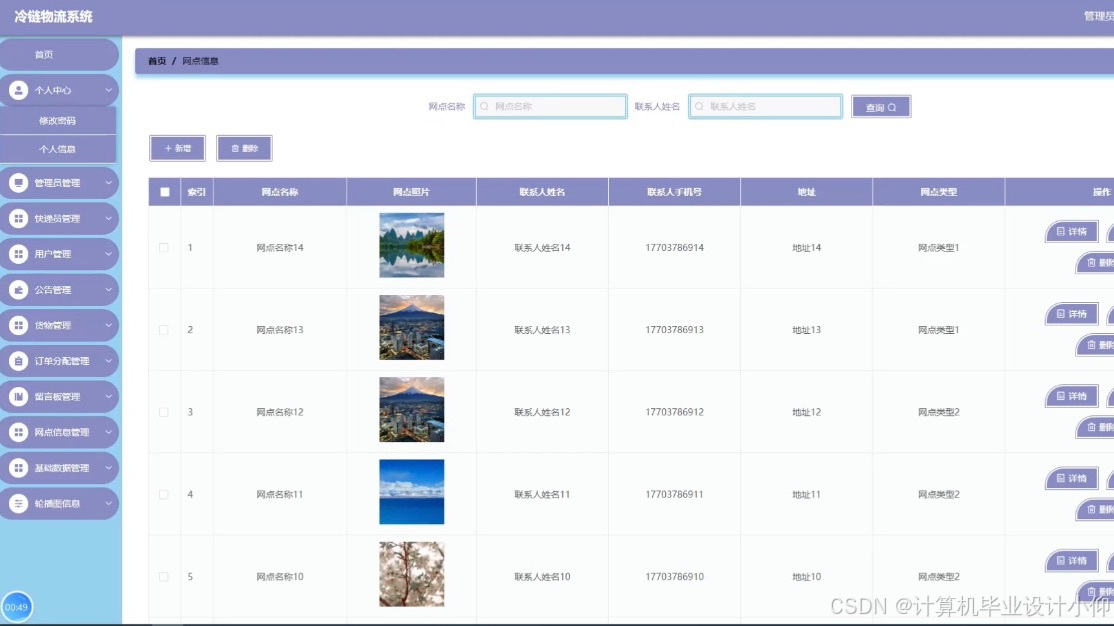Screen dimensions: 1114x626
Task: Open 详情 for 网点名称11
Action: pos(1071,479)
